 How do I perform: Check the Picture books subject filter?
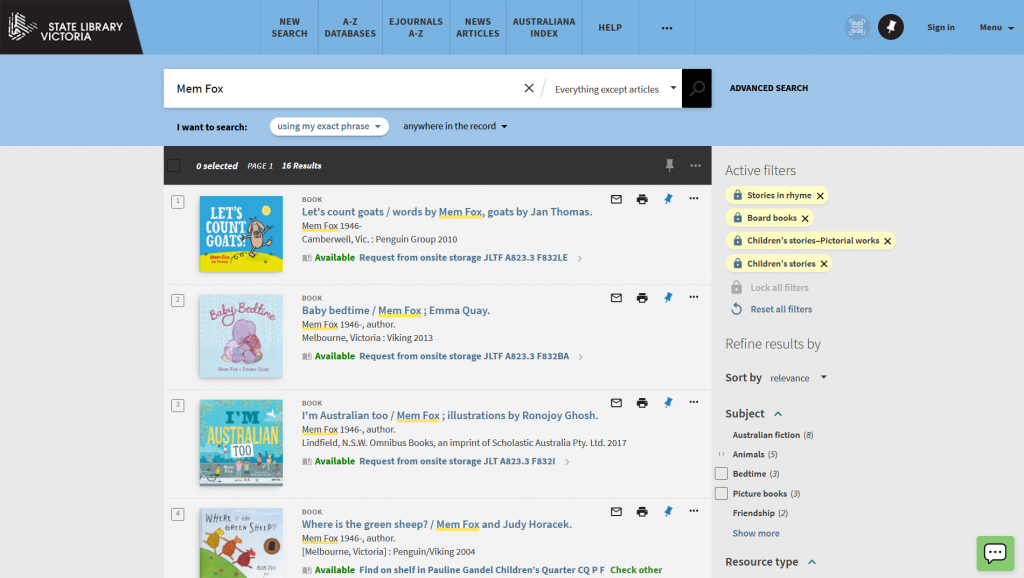tap(721, 494)
